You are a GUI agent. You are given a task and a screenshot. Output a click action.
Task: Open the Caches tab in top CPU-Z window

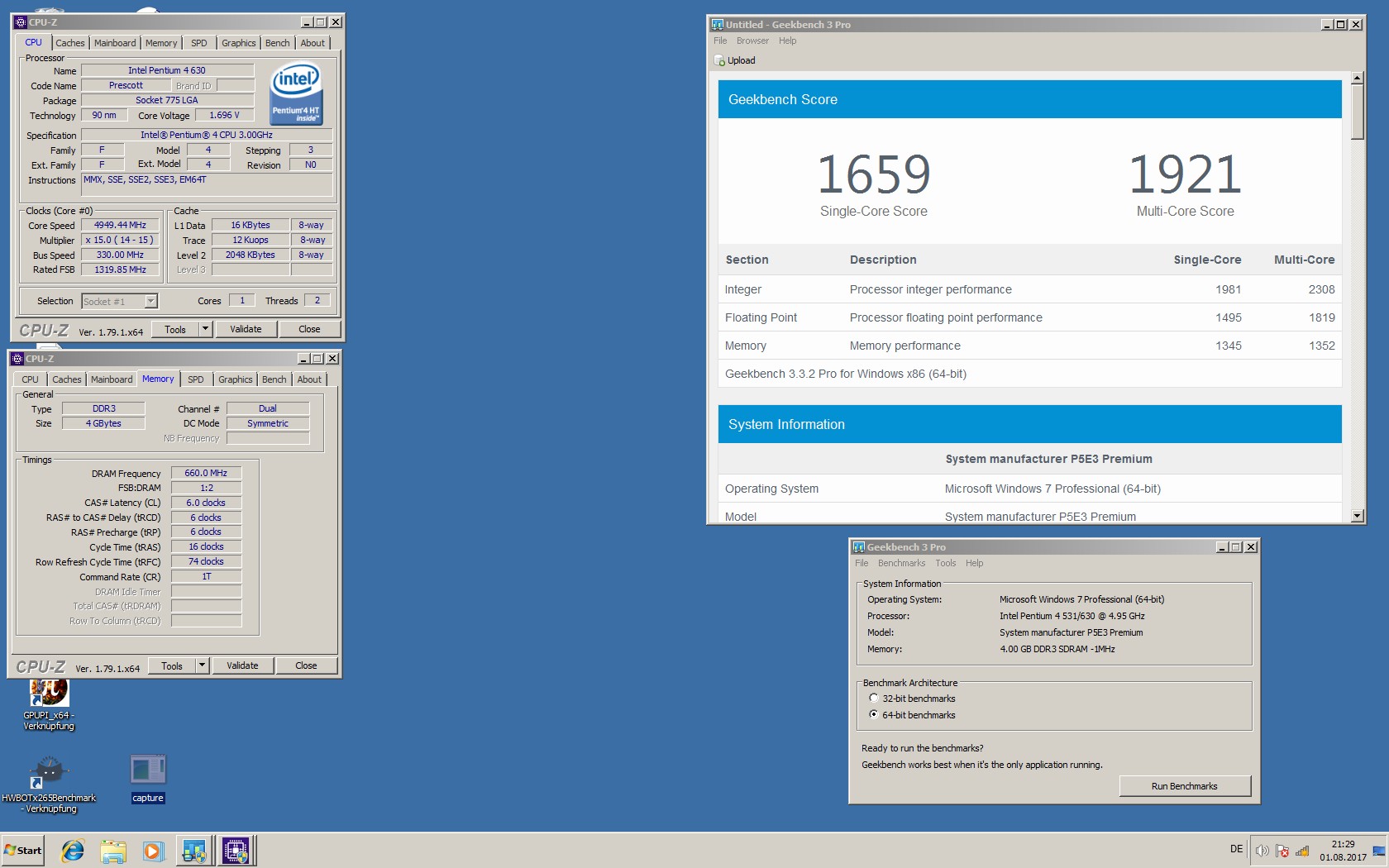click(70, 43)
